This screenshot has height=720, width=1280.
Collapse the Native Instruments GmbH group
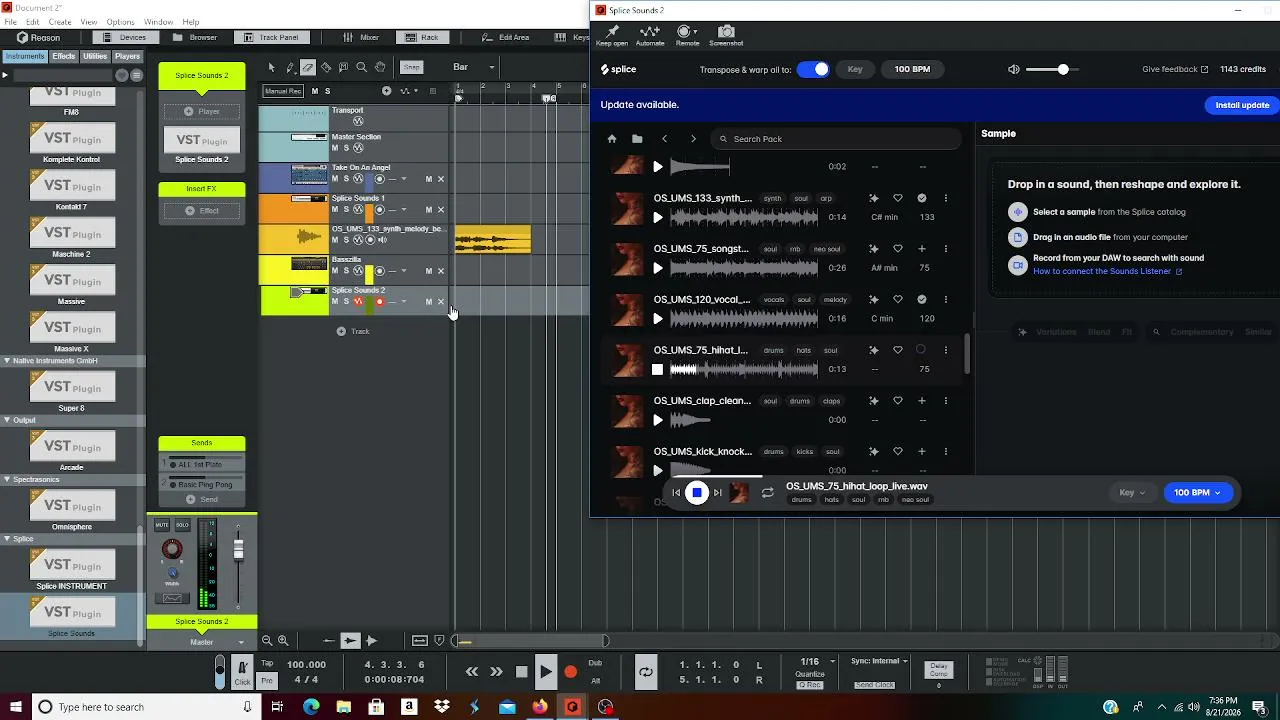pyautogui.click(x=7, y=361)
